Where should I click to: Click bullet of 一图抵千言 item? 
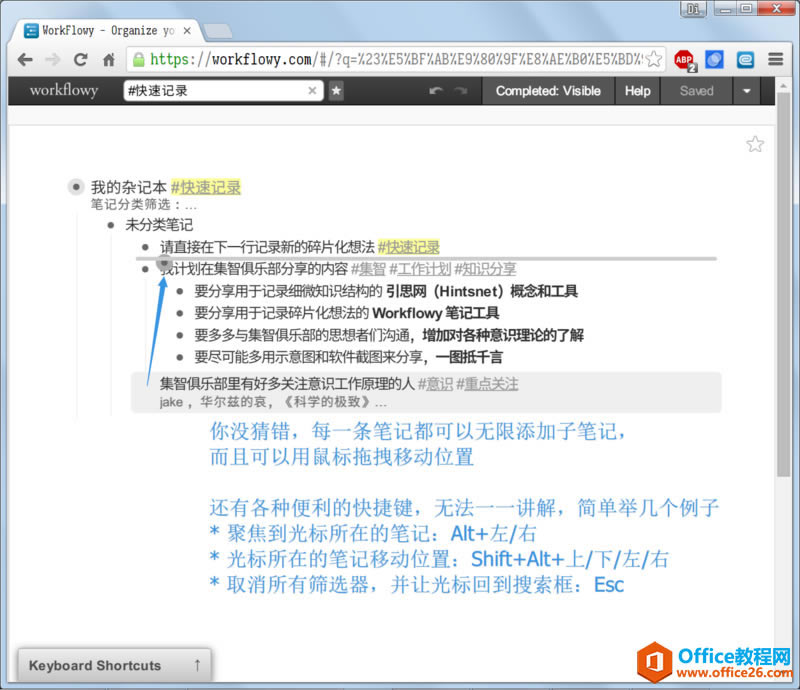[180, 357]
